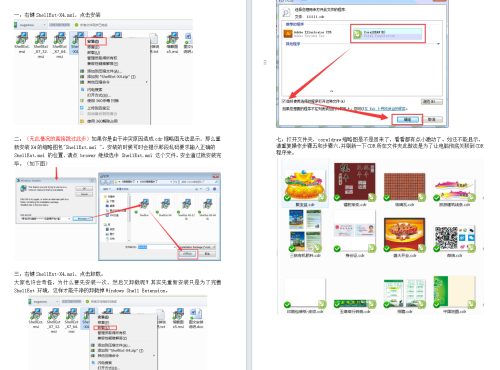The image size is (500, 370).
Task: Select ShellExt.msi installer icon in step three screenshot
Action: [x=35, y=314]
